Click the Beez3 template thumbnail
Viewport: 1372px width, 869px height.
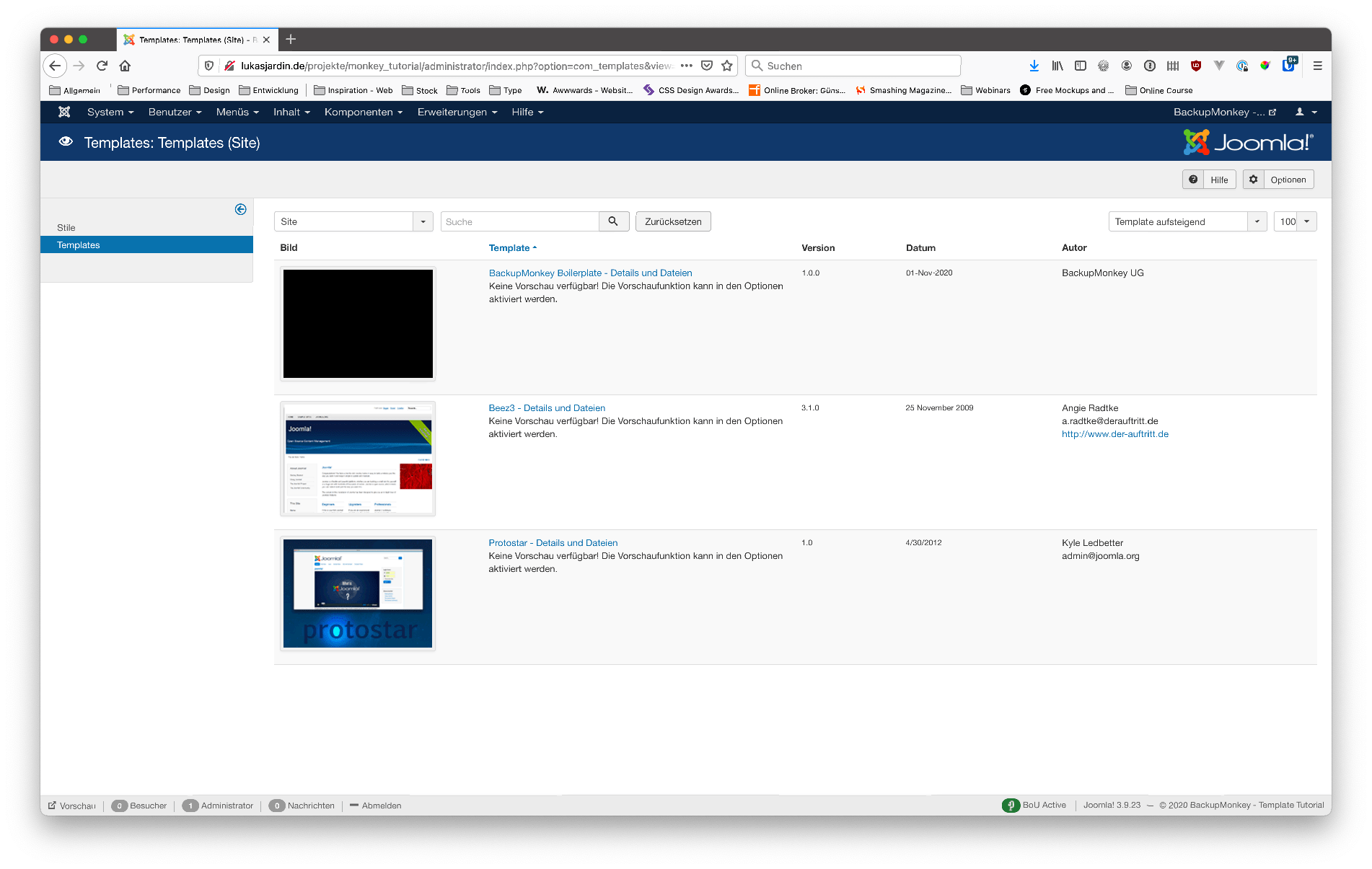tap(358, 459)
